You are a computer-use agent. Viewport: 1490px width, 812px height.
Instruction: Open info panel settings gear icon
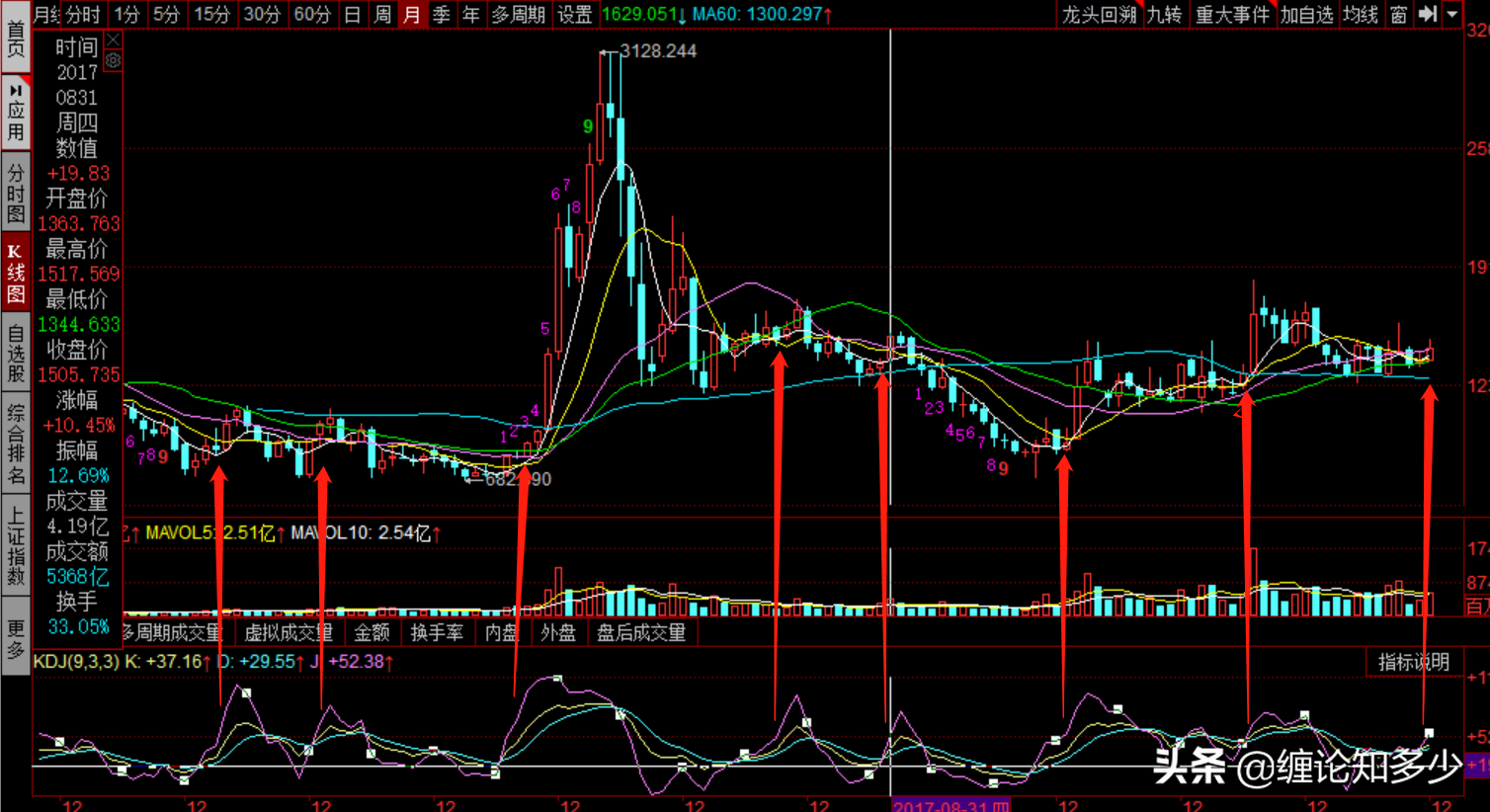pos(114,61)
